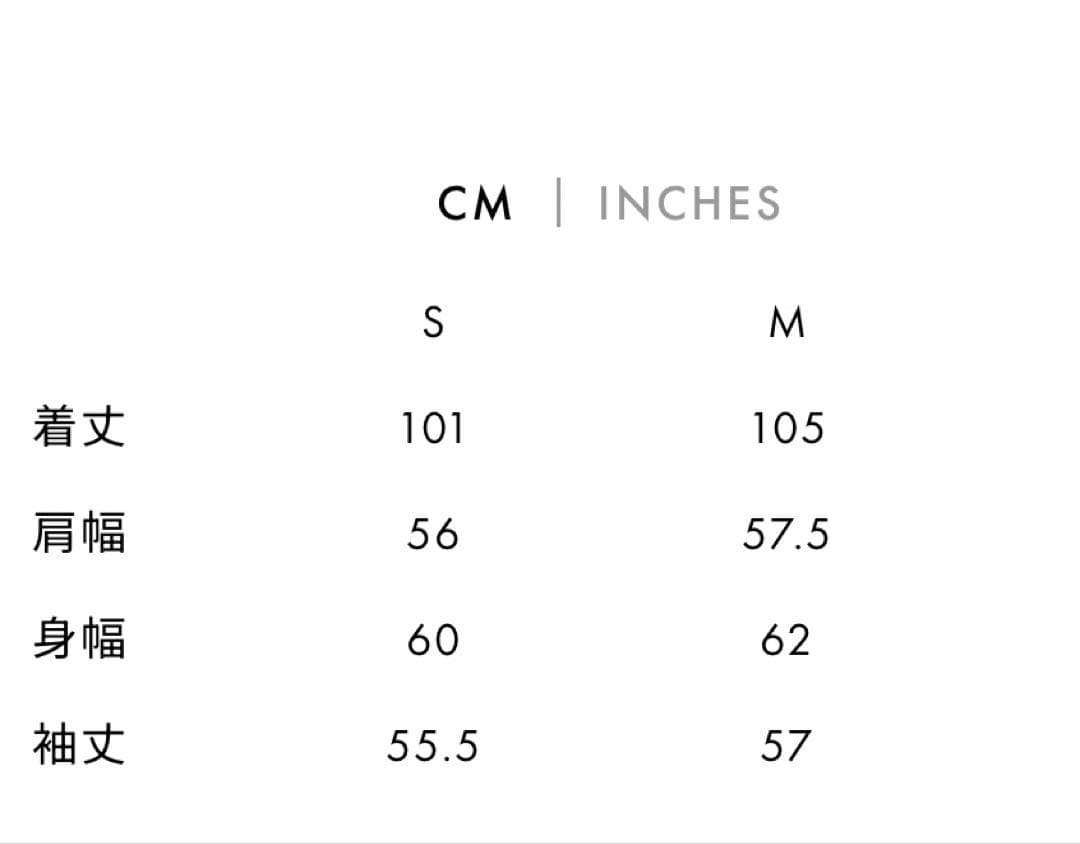Click the 身幅 row label
The image size is (1080, 844).
[79, 639]
